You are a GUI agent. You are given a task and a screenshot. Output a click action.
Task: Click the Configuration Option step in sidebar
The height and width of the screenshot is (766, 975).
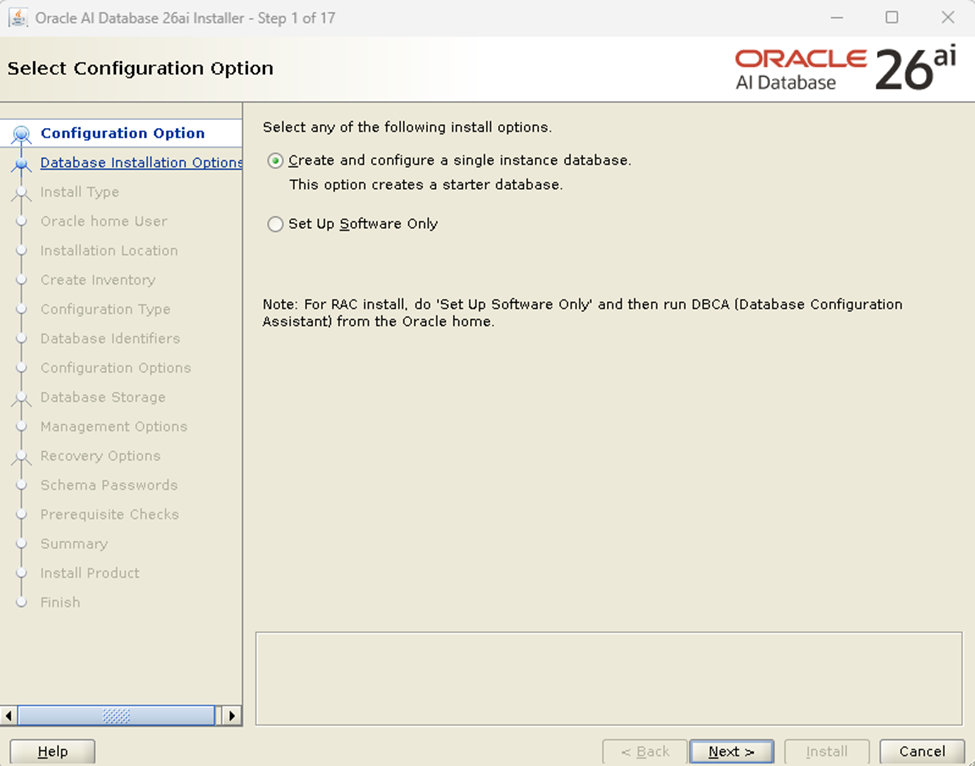pyautogui.click(x=122, y=133)
